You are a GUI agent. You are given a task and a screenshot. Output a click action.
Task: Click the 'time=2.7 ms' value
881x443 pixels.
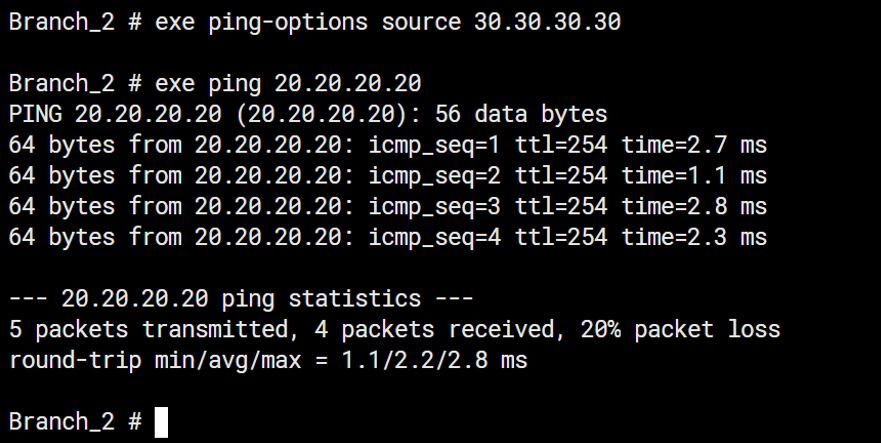694,145
